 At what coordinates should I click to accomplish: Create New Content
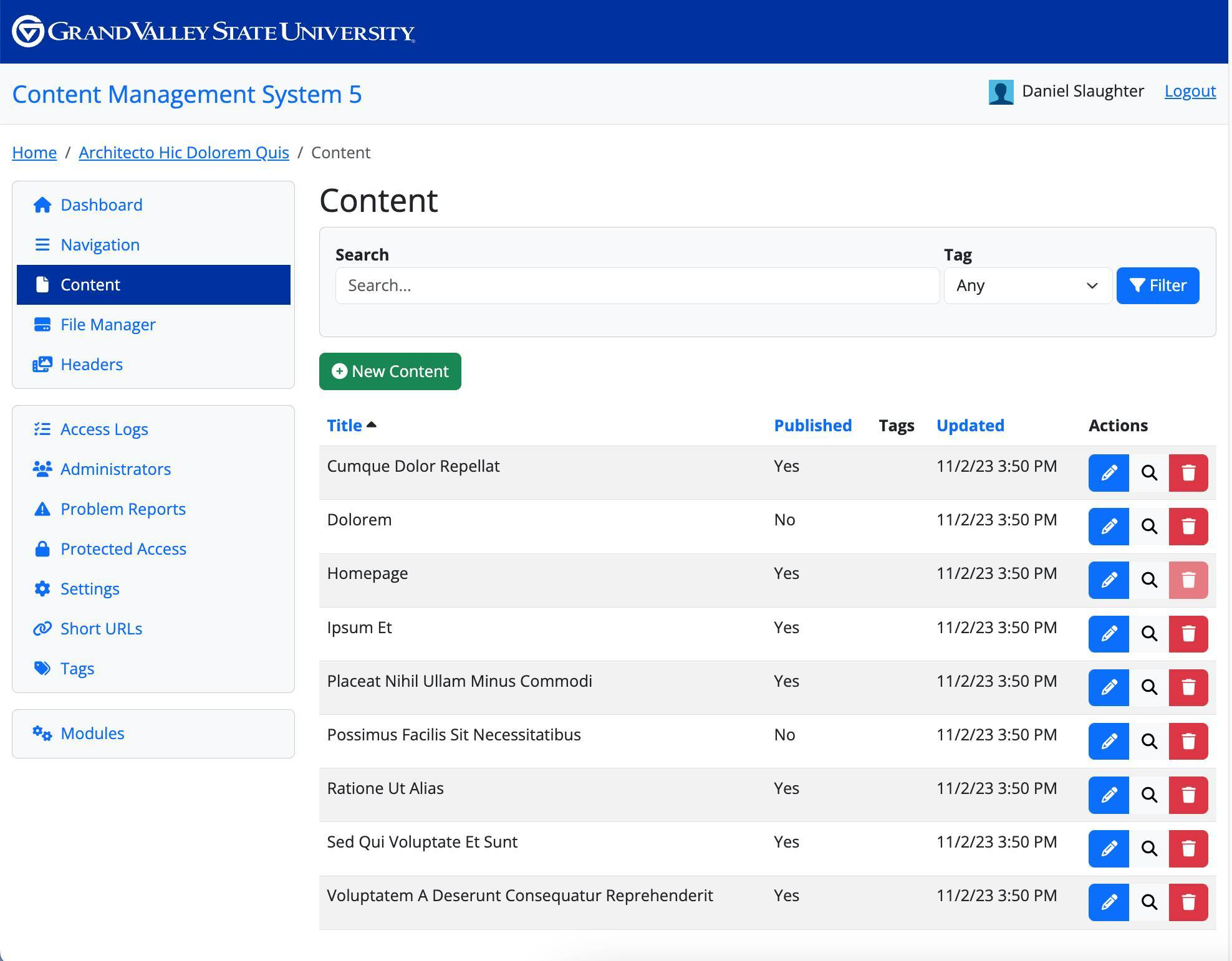tap(390, 371)
